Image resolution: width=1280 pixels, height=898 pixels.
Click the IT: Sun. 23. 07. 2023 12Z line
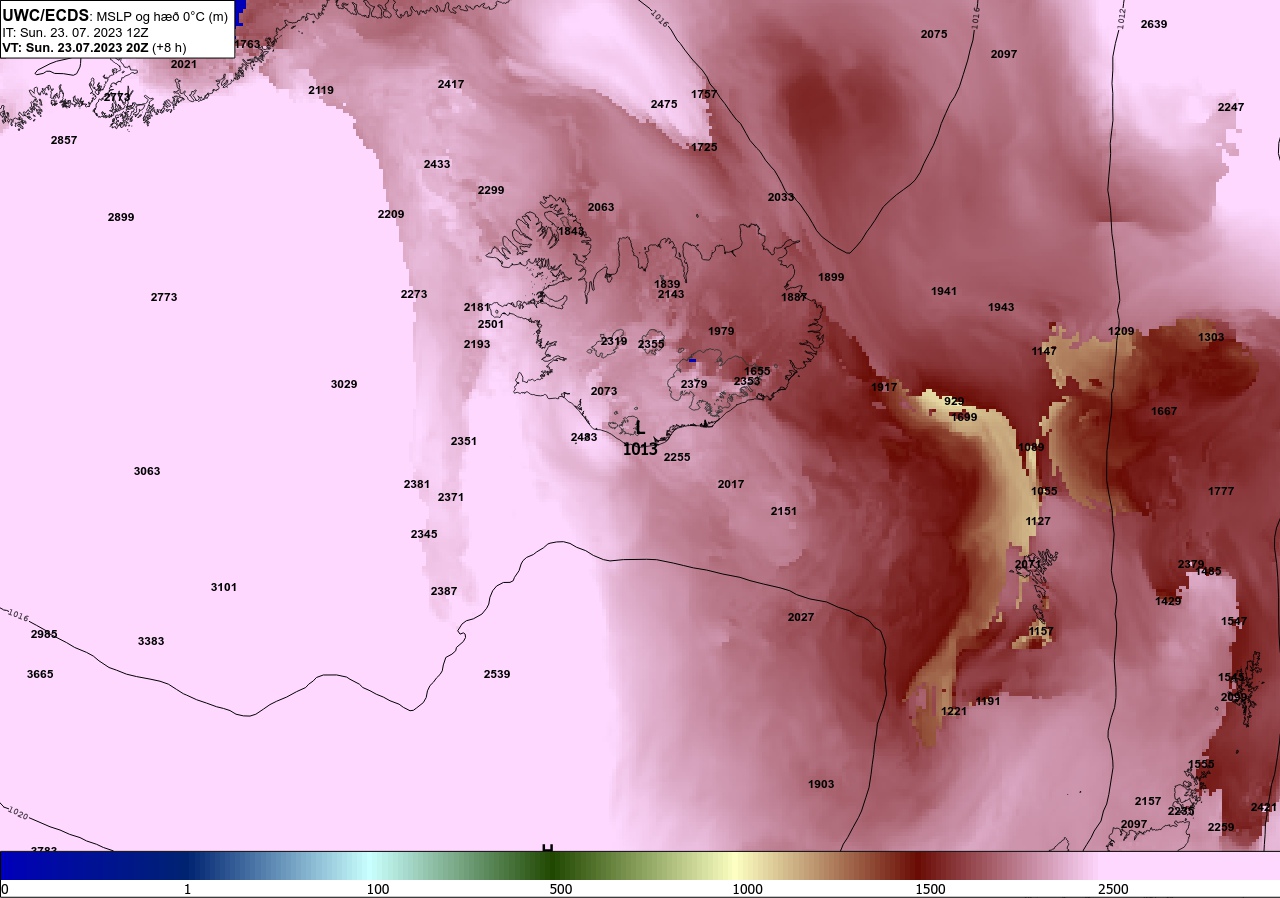76,32
